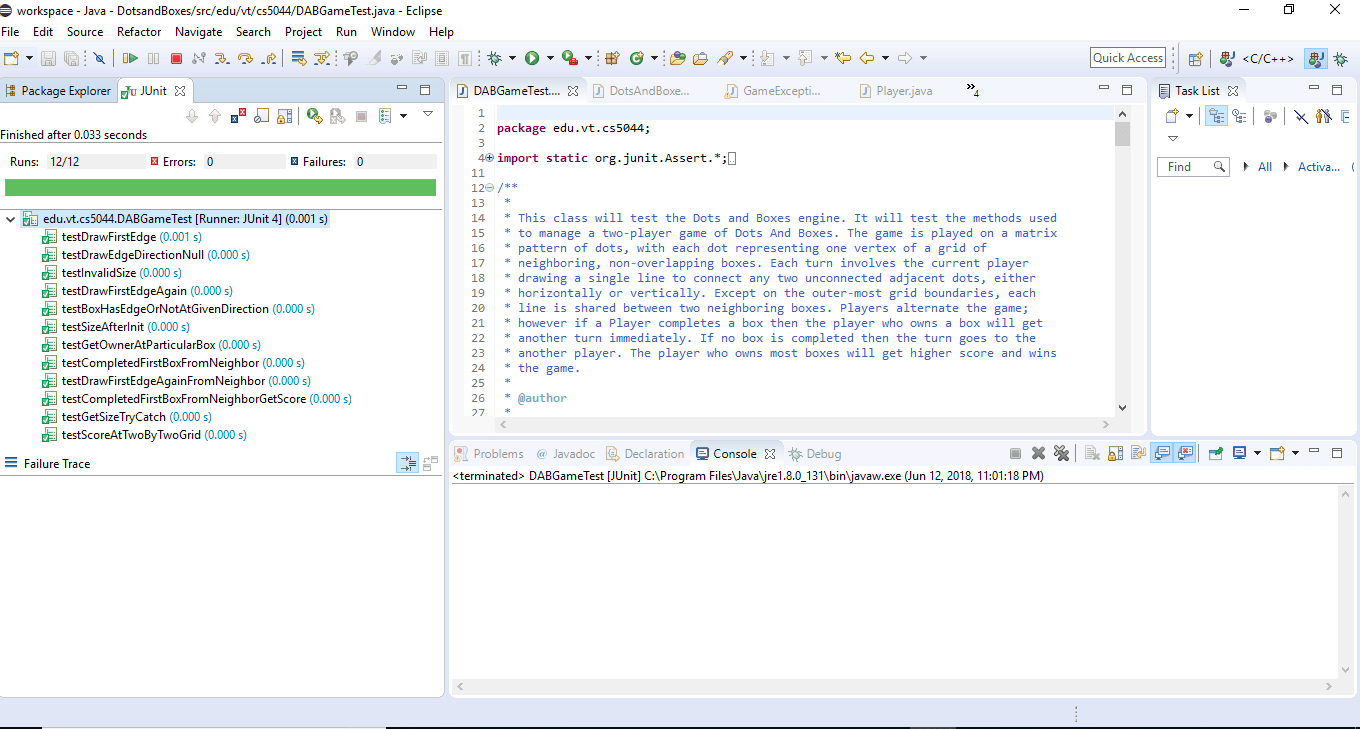Click the Compare Actual With Expected icon
Image resolution: width=1360 pixels, height=729 pixels.
click(x=431, y=463)
